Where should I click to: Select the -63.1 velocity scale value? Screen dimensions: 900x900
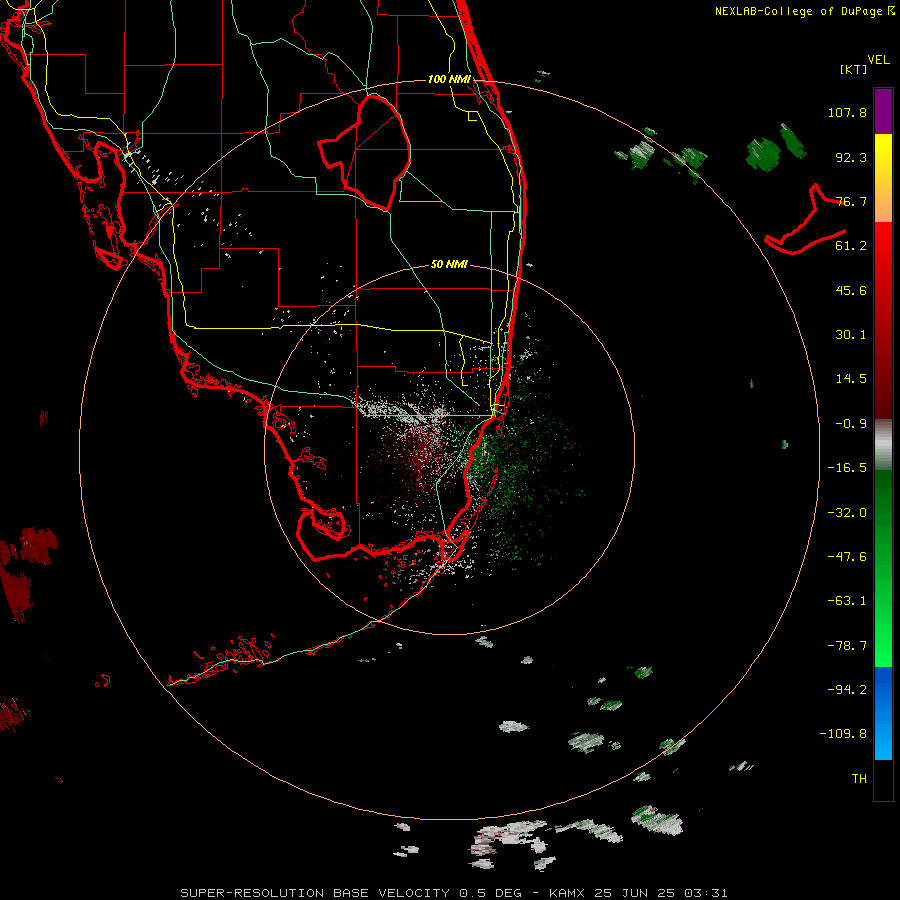(847, 601)
